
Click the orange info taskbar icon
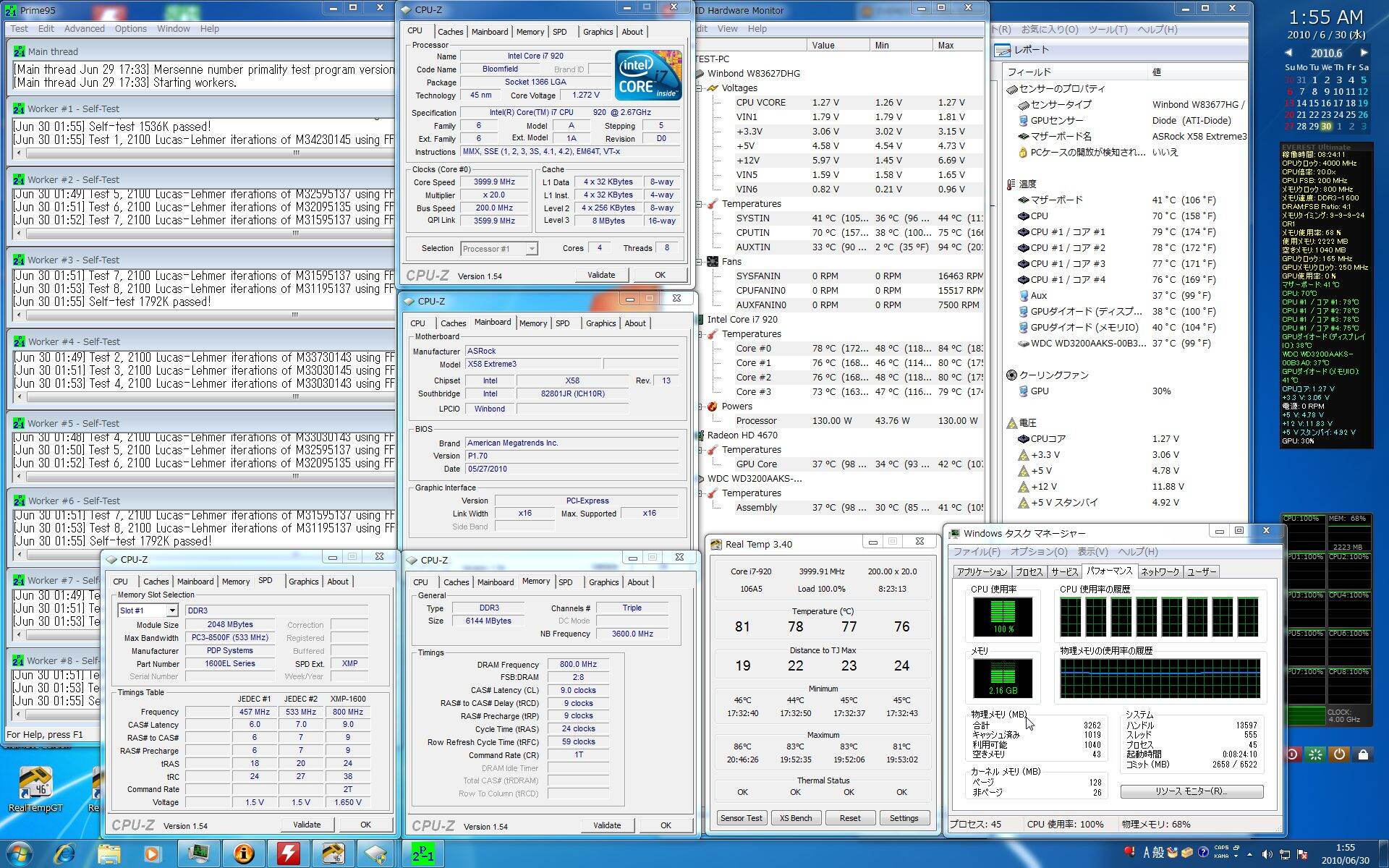pyautogui.click(x=243, y=854)
